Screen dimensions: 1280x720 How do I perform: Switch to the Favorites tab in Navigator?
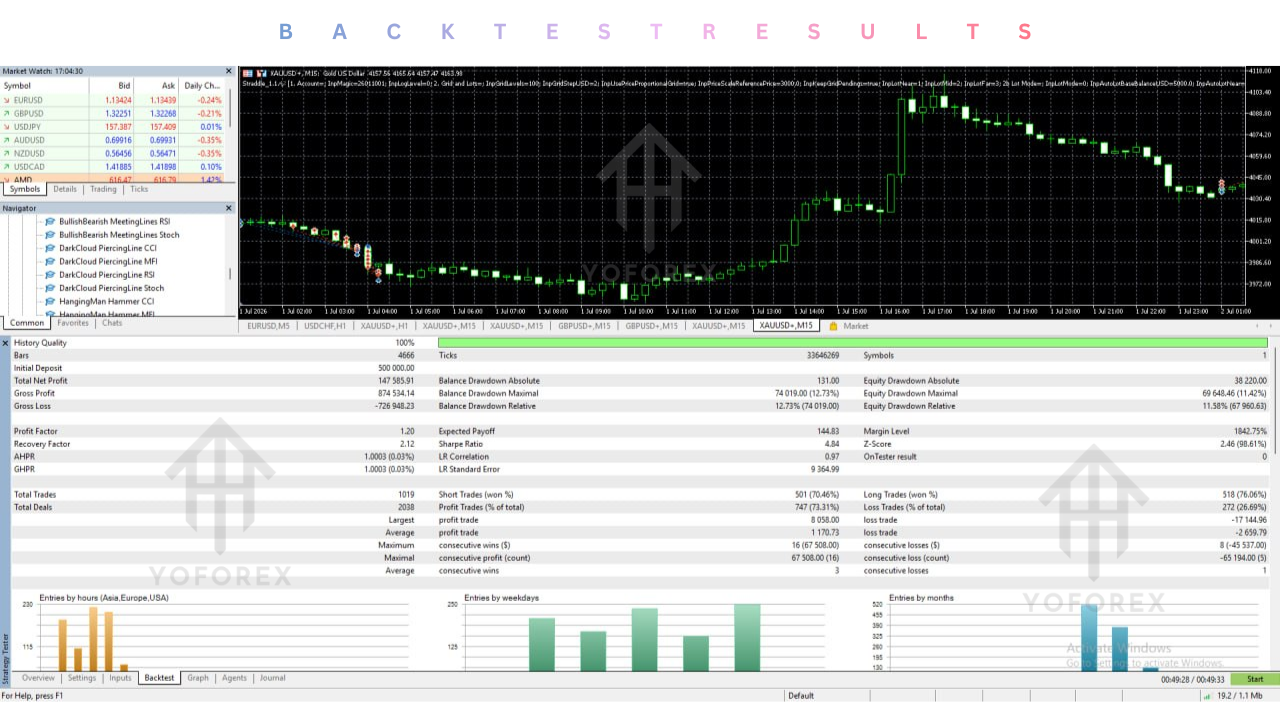pyautogui.click(x=73, y=323)
